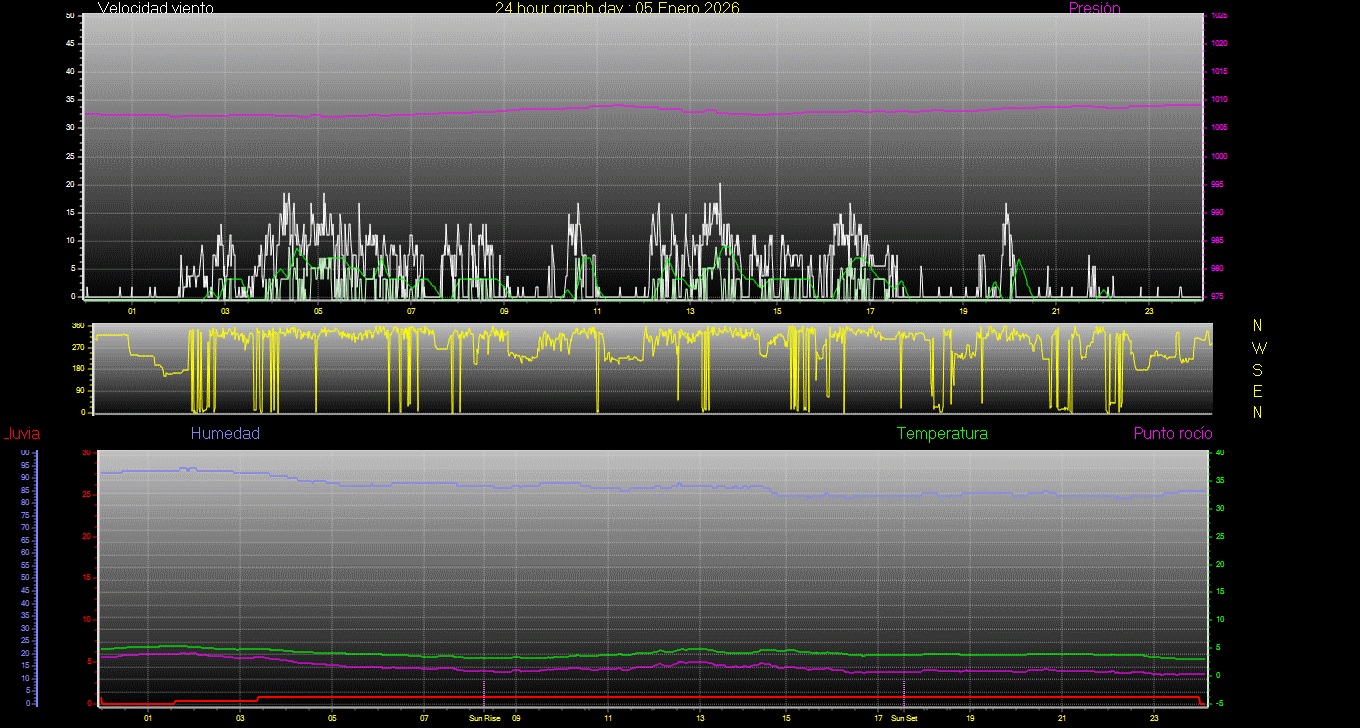
Task: Click the Velocidad viento label
Action: 155,8
